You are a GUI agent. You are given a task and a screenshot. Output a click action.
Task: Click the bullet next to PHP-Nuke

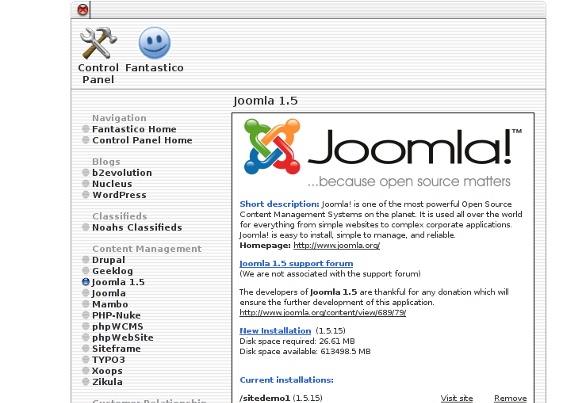click(x=86, y=315)
